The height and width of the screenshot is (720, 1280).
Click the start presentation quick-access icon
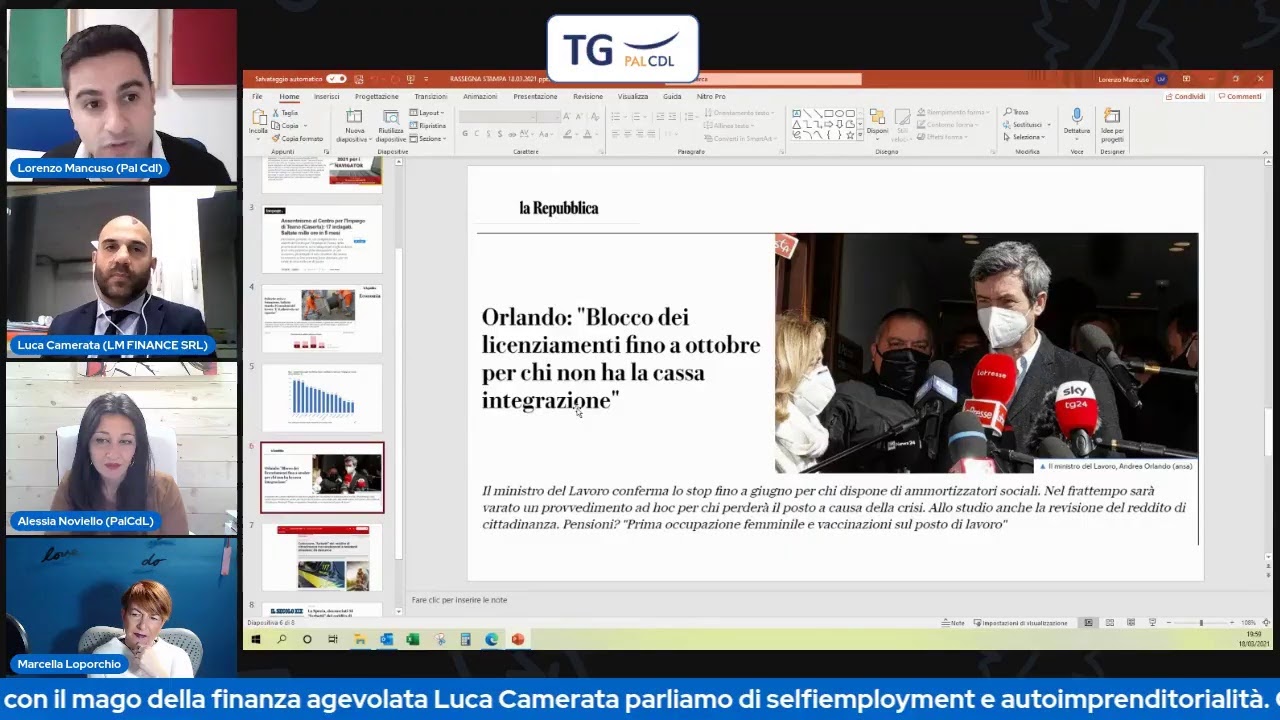point(410,79)
